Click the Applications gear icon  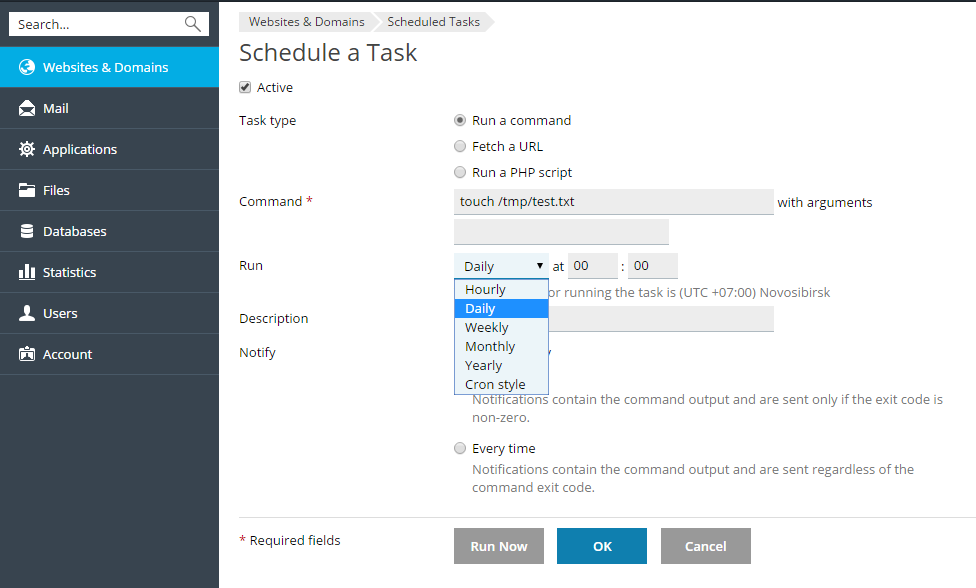pos(27,150)
